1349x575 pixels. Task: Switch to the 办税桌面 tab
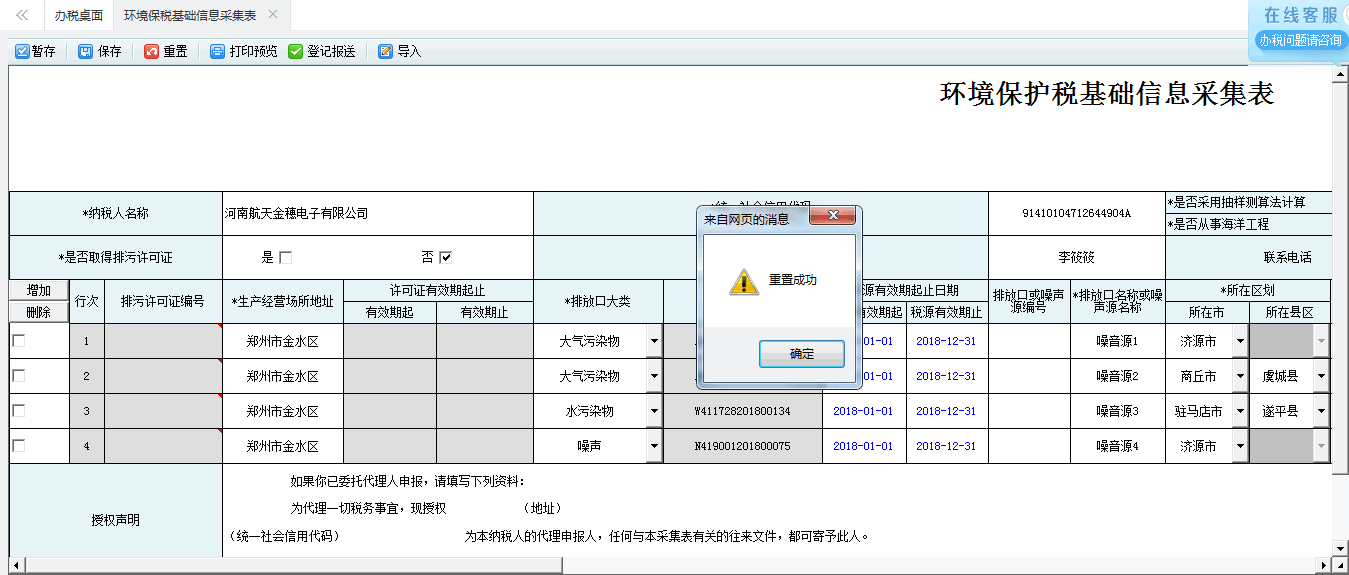(79, 16)
